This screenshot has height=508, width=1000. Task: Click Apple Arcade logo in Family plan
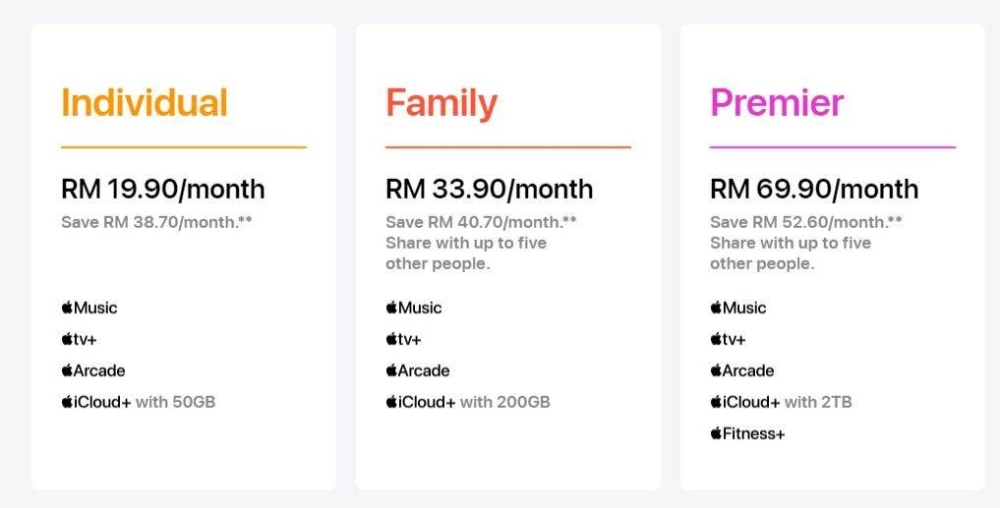pos(418,370)
